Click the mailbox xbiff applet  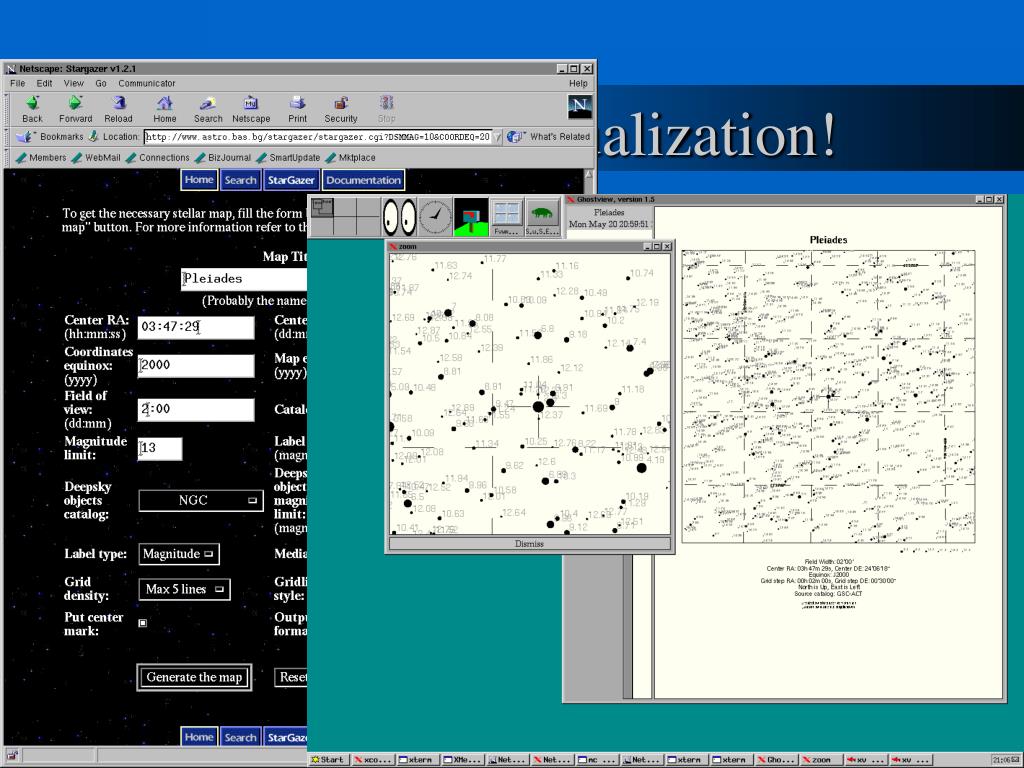[471, 217]
